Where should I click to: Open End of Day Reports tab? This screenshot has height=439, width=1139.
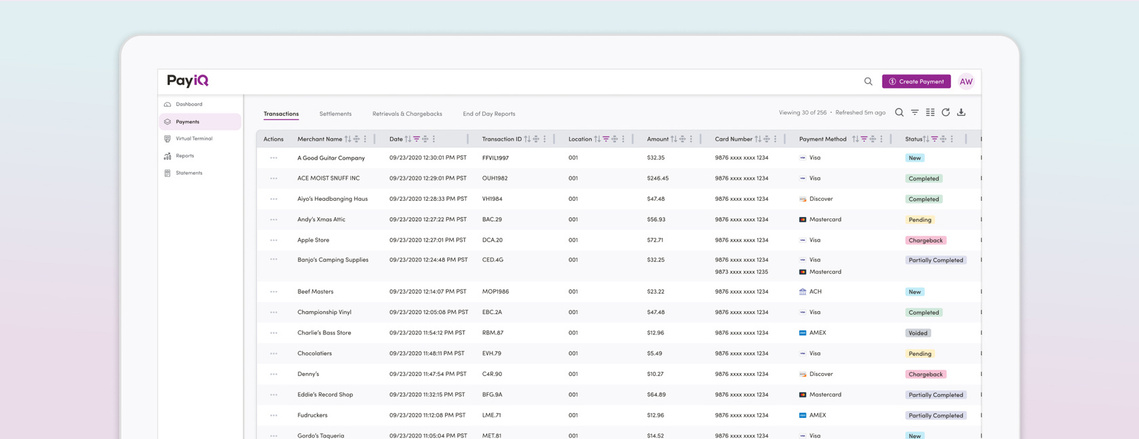pos(489,114)
